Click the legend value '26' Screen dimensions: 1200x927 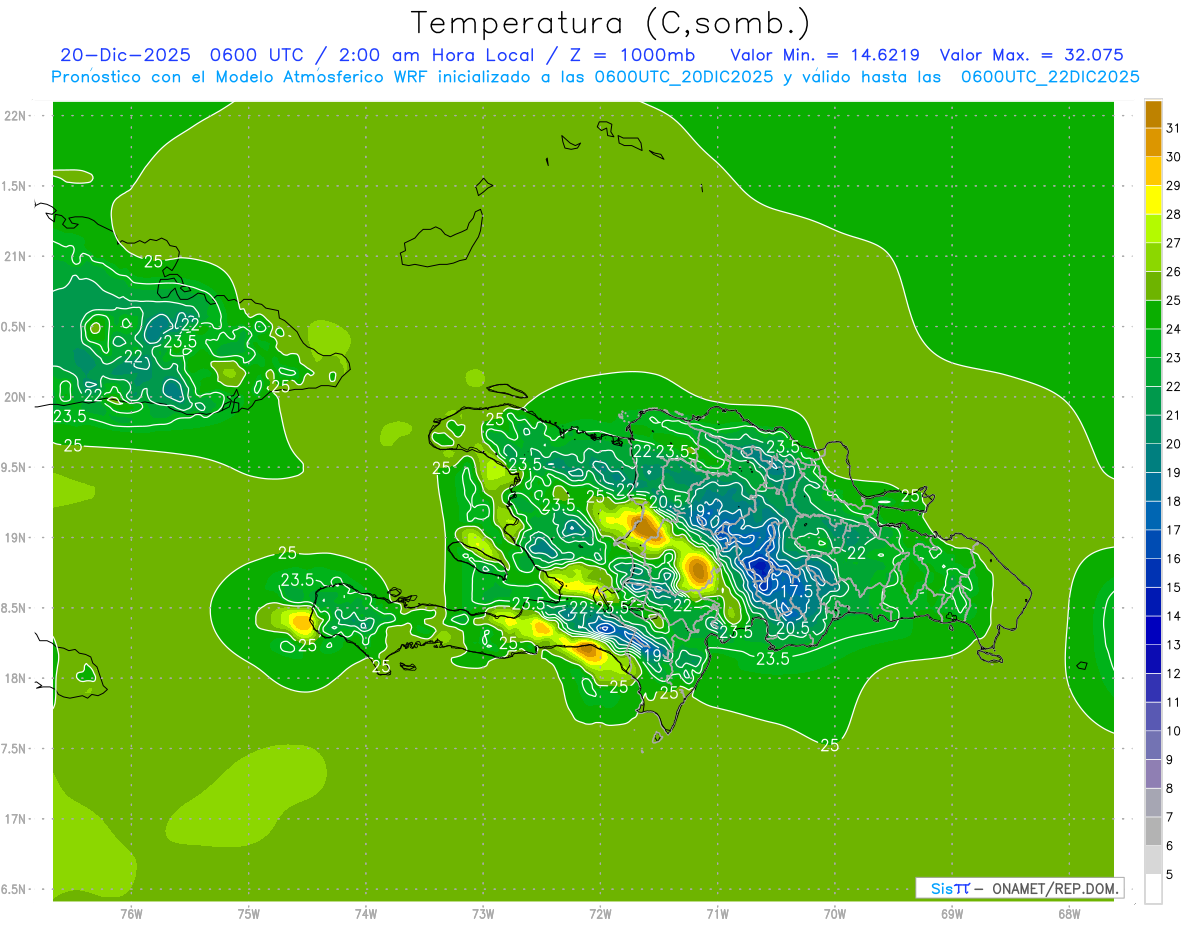pos(1174,272)
